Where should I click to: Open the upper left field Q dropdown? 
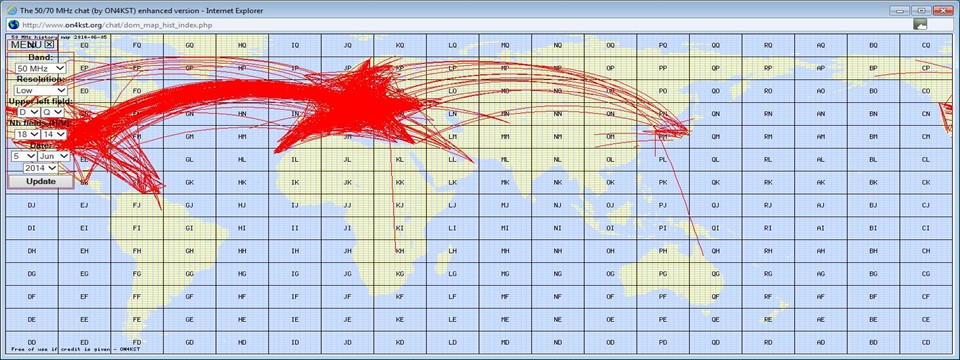53,112
